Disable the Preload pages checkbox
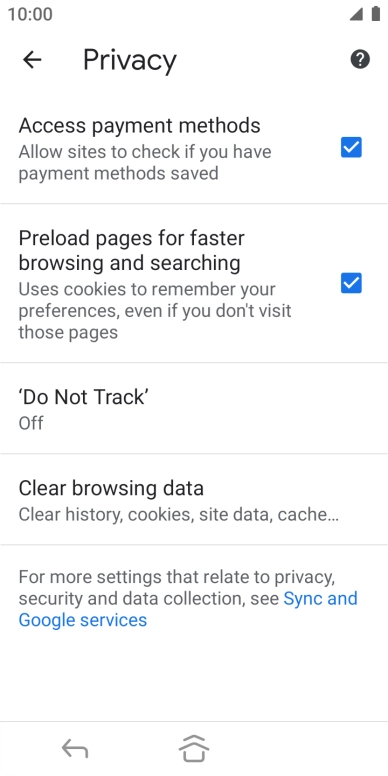Image resolution: width=388 pixels, height=776 pixels. click(351, 283)
